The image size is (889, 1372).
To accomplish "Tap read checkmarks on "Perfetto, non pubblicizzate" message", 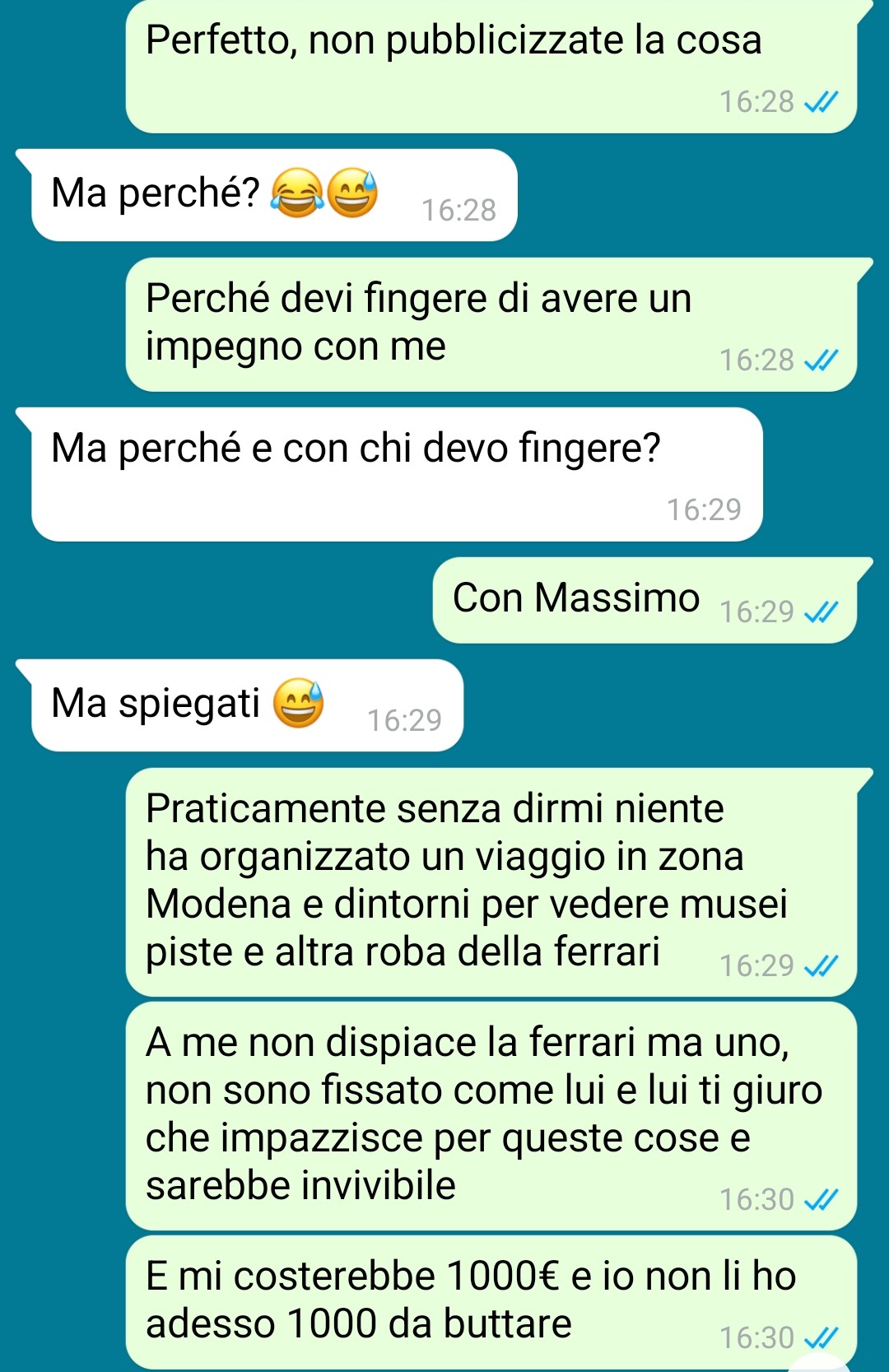I will 821,101.
